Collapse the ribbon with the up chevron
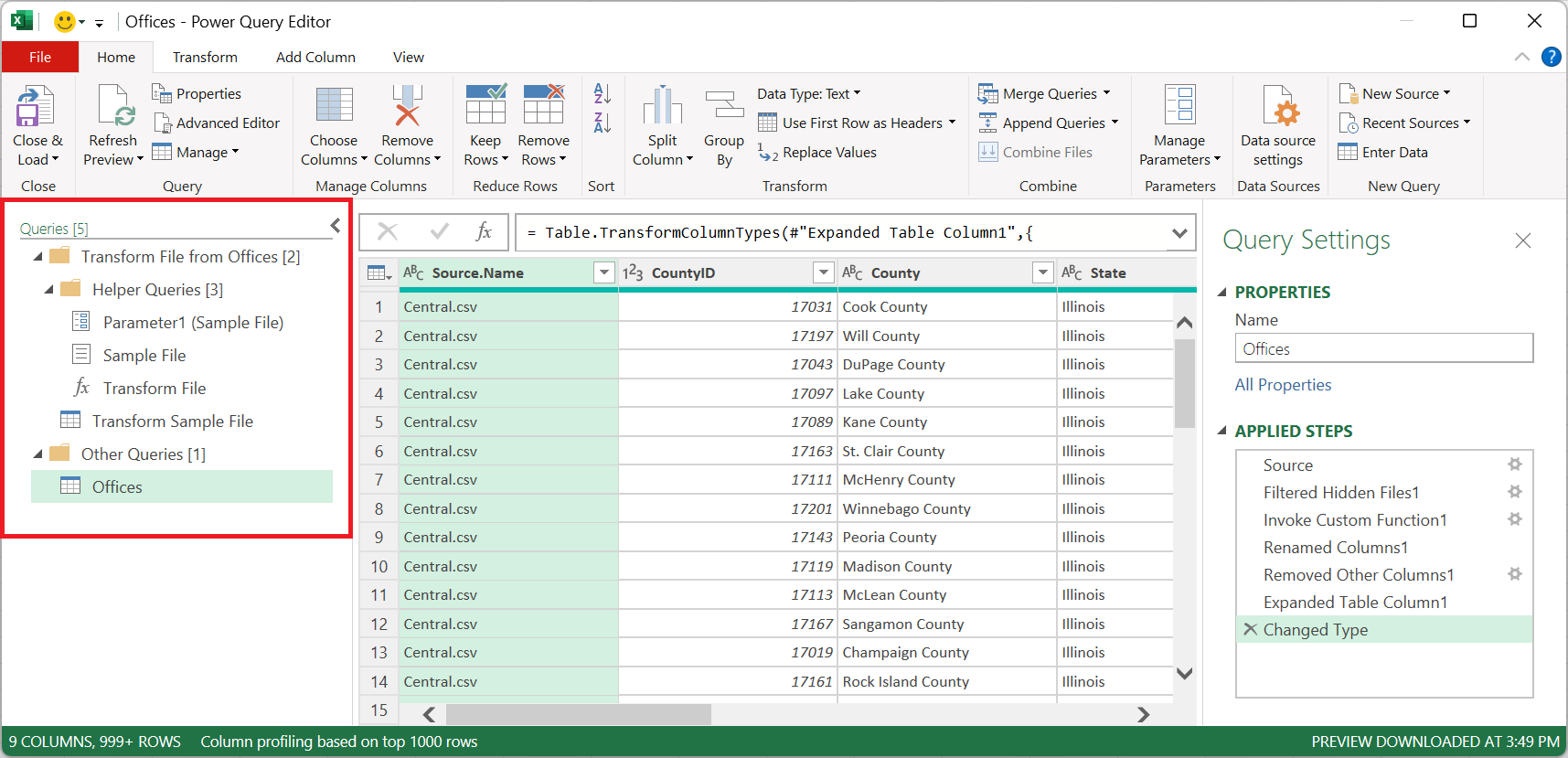 click(1522, 57)
